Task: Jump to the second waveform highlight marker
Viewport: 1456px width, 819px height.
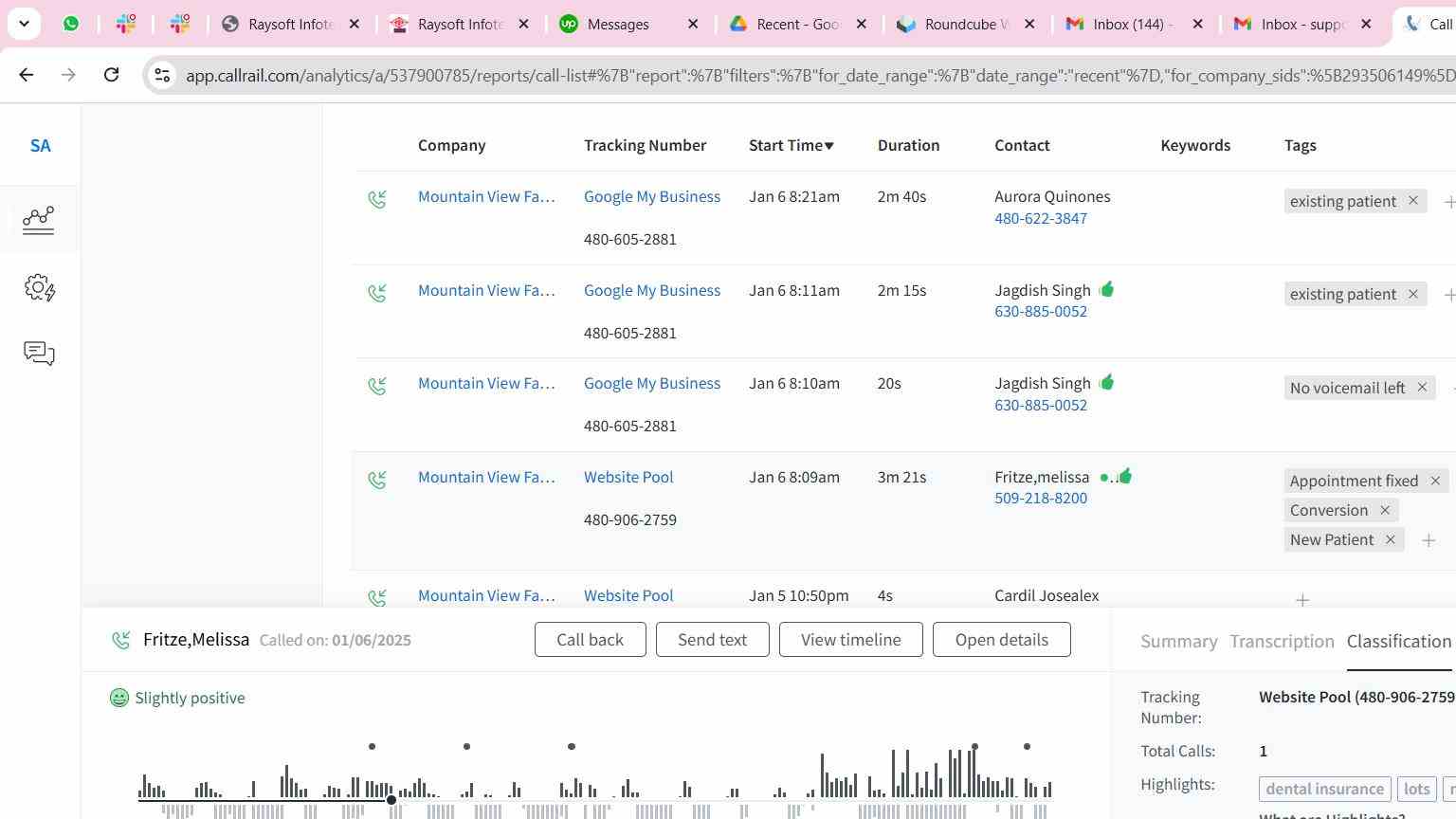Action: pos(466,746)
